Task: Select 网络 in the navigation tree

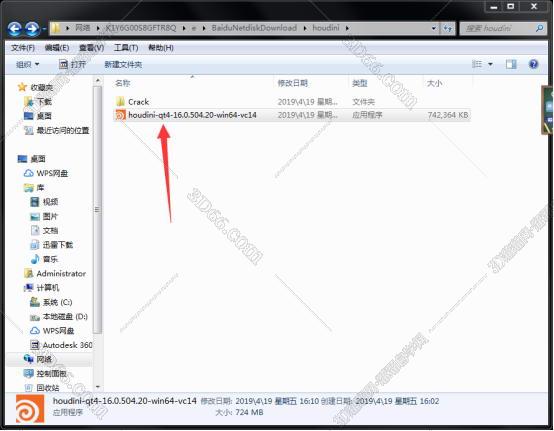Action: pos(44,360)
